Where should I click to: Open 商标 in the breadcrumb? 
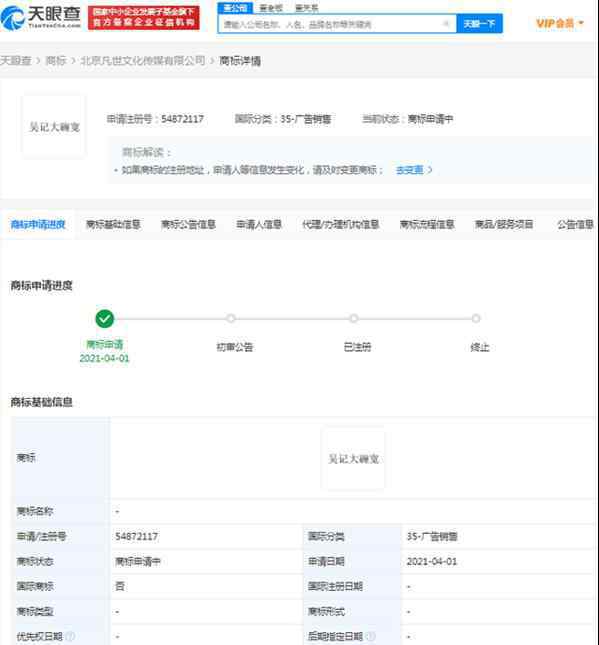click(56, 61)
